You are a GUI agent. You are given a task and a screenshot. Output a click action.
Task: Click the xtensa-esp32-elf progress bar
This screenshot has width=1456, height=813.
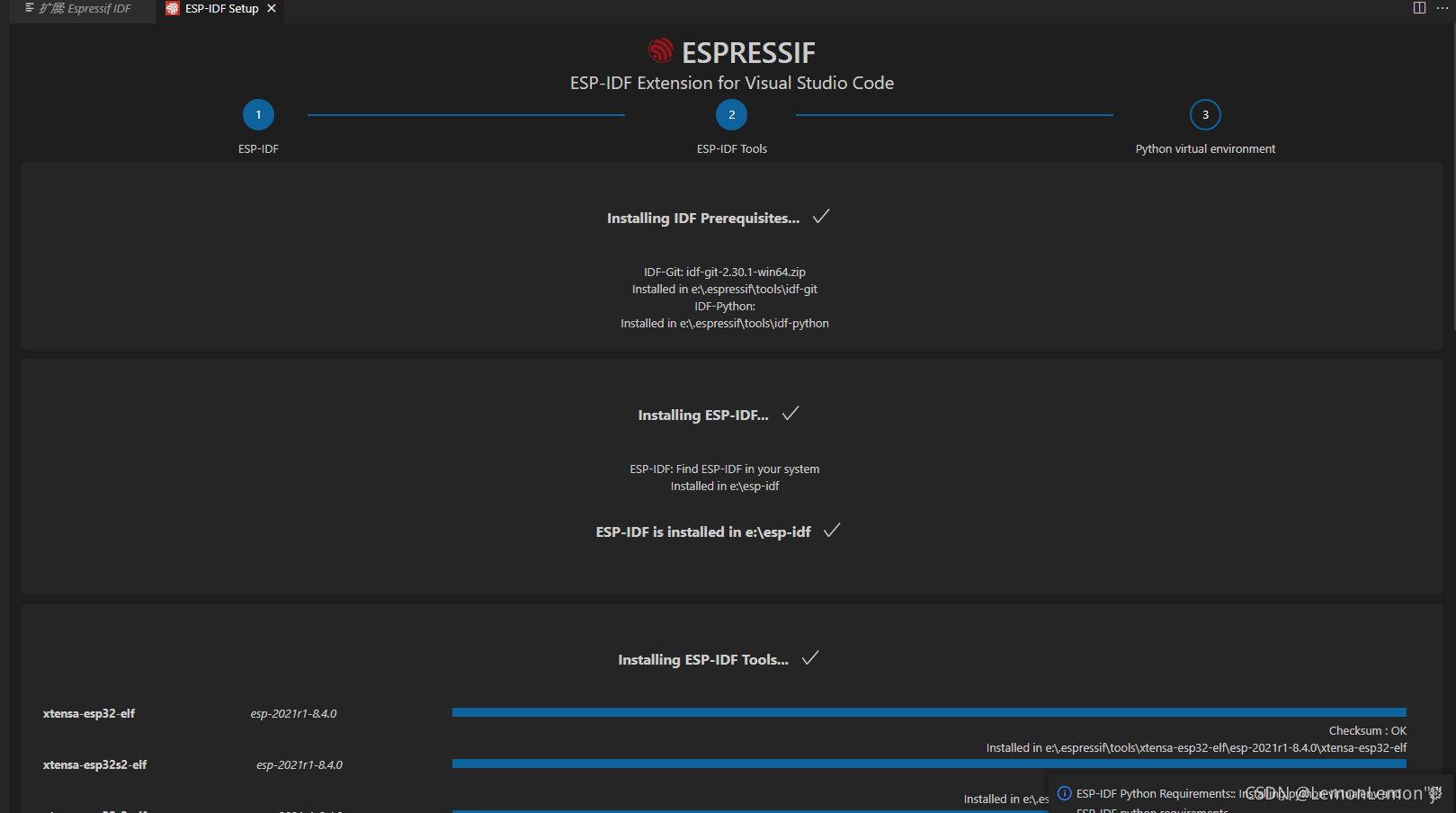929,712
